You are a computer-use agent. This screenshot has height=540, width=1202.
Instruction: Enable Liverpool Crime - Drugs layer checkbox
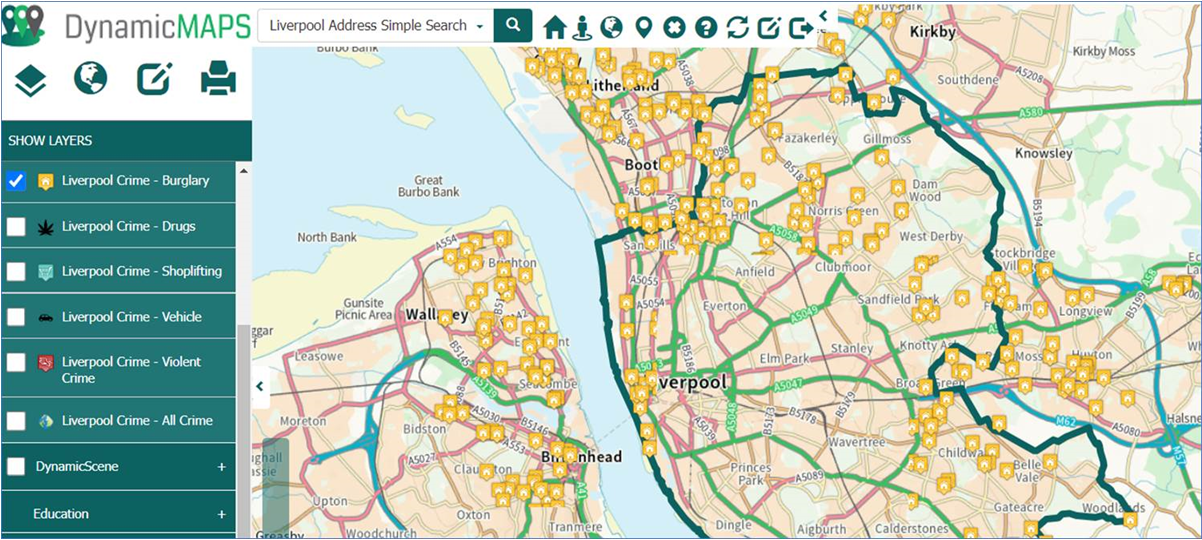(16, 226)
